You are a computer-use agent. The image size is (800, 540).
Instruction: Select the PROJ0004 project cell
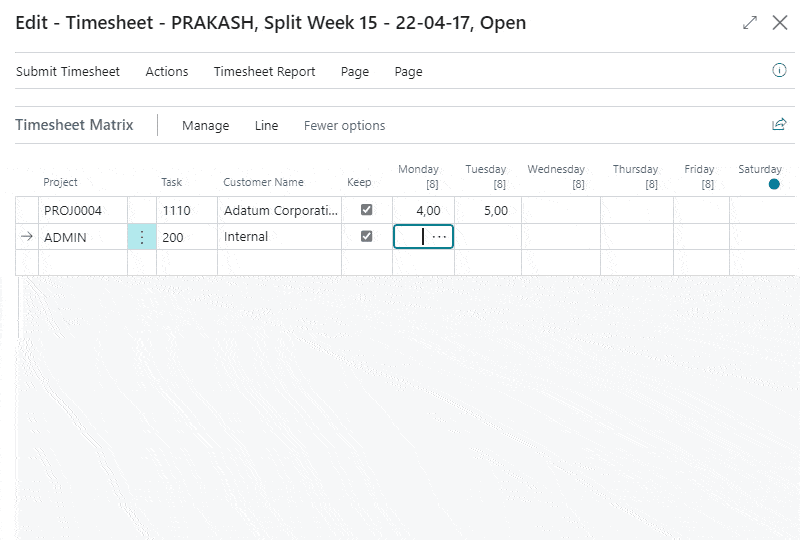click(x=82, y=211)
